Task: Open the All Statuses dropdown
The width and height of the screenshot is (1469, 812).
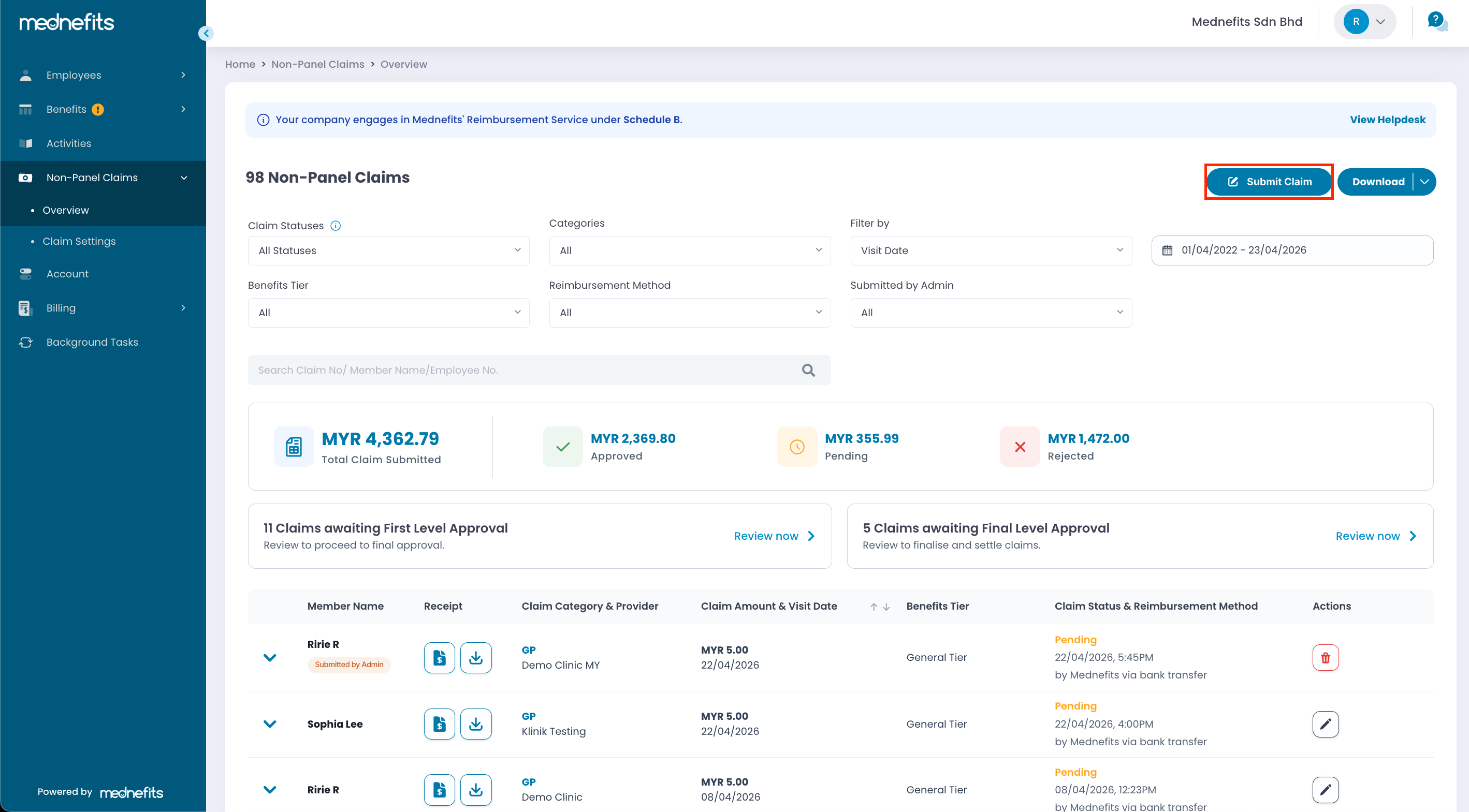Action: [x=388, y=250]
